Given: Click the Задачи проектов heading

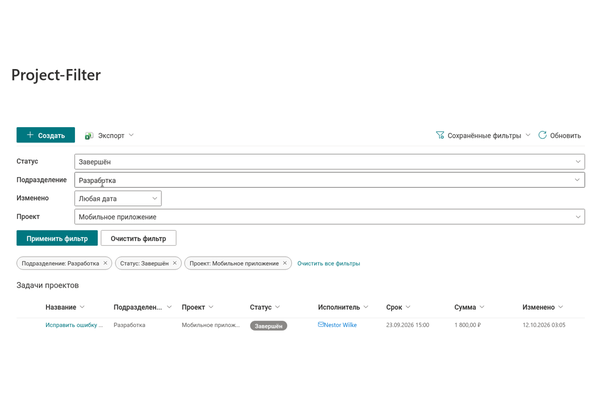Looking at the screenshot, I should [47, 285].
